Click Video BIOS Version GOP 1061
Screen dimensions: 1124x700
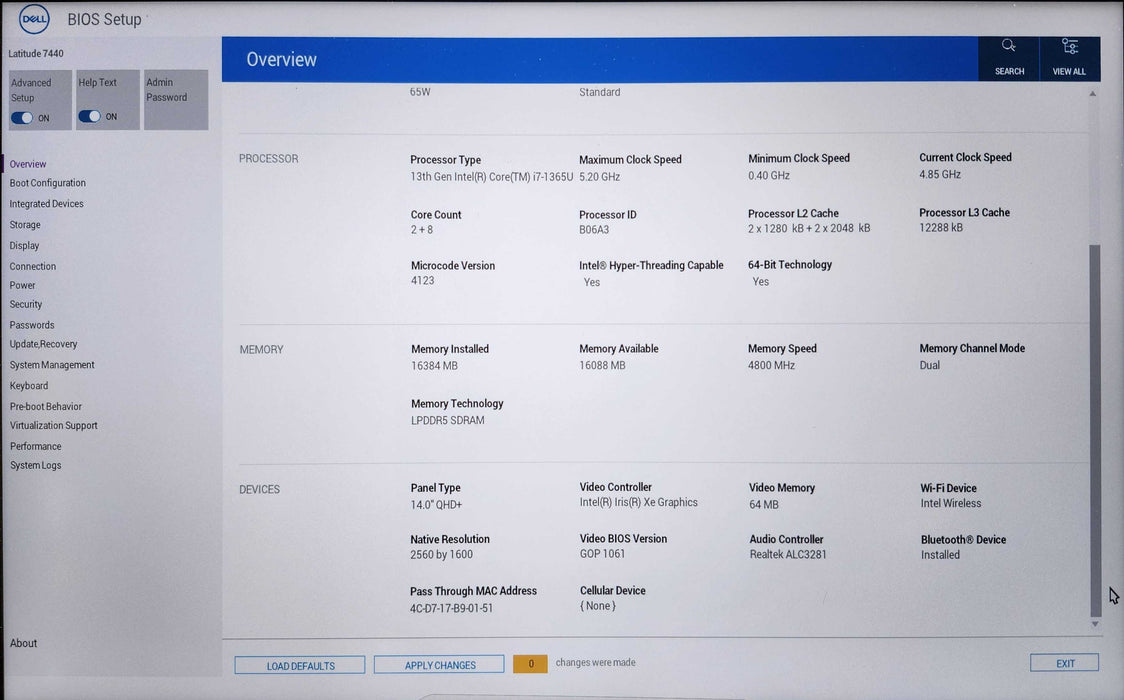[602, 554]
